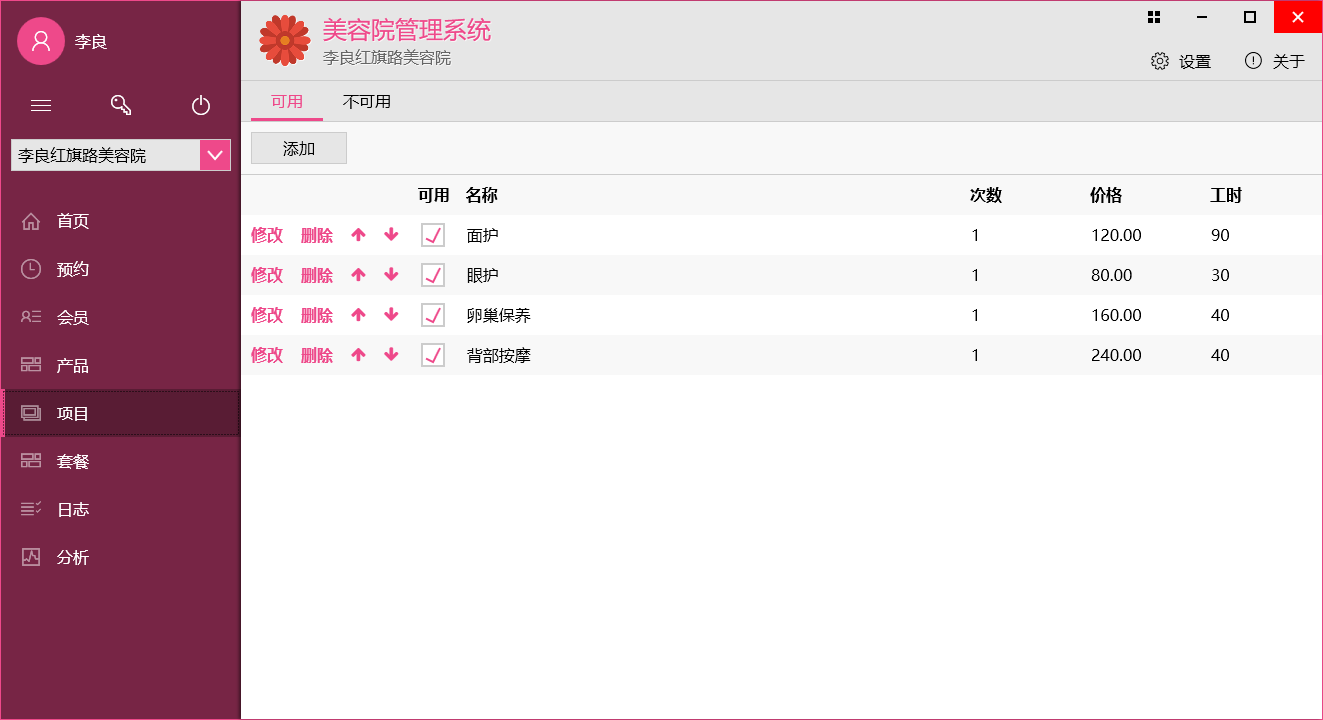This screenshot has height=720, width=1323.
Task: Click the 添加 button
Action: 299,148
